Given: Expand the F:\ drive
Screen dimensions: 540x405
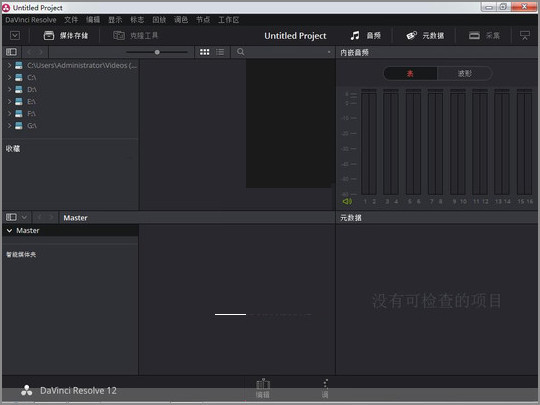Looking at the screenshot, I should [9, 113].
